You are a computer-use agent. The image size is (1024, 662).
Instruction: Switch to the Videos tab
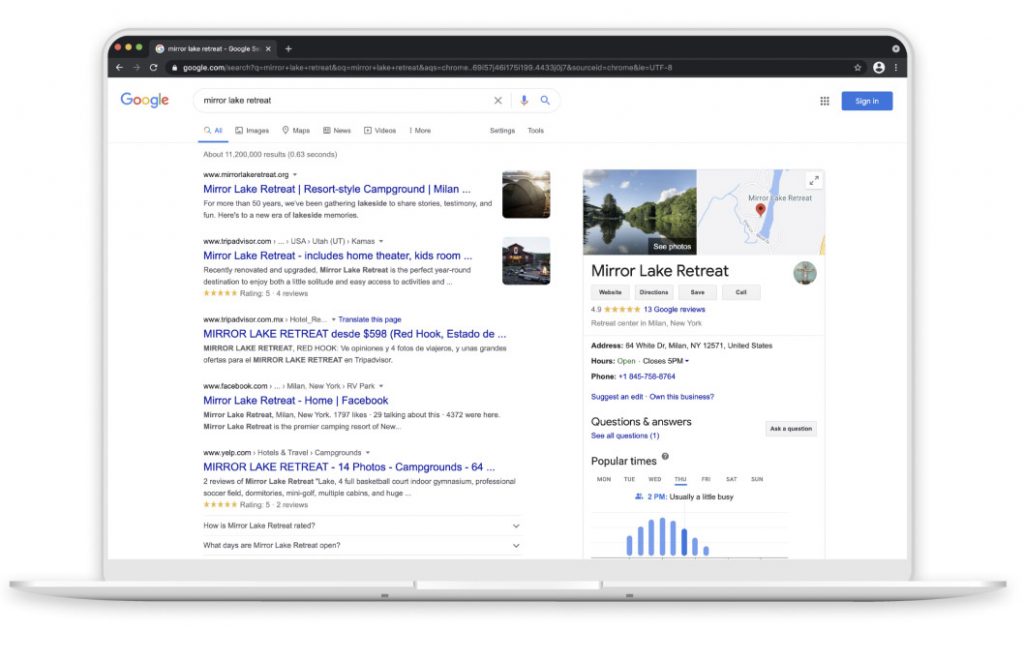(x=380, y=131)
